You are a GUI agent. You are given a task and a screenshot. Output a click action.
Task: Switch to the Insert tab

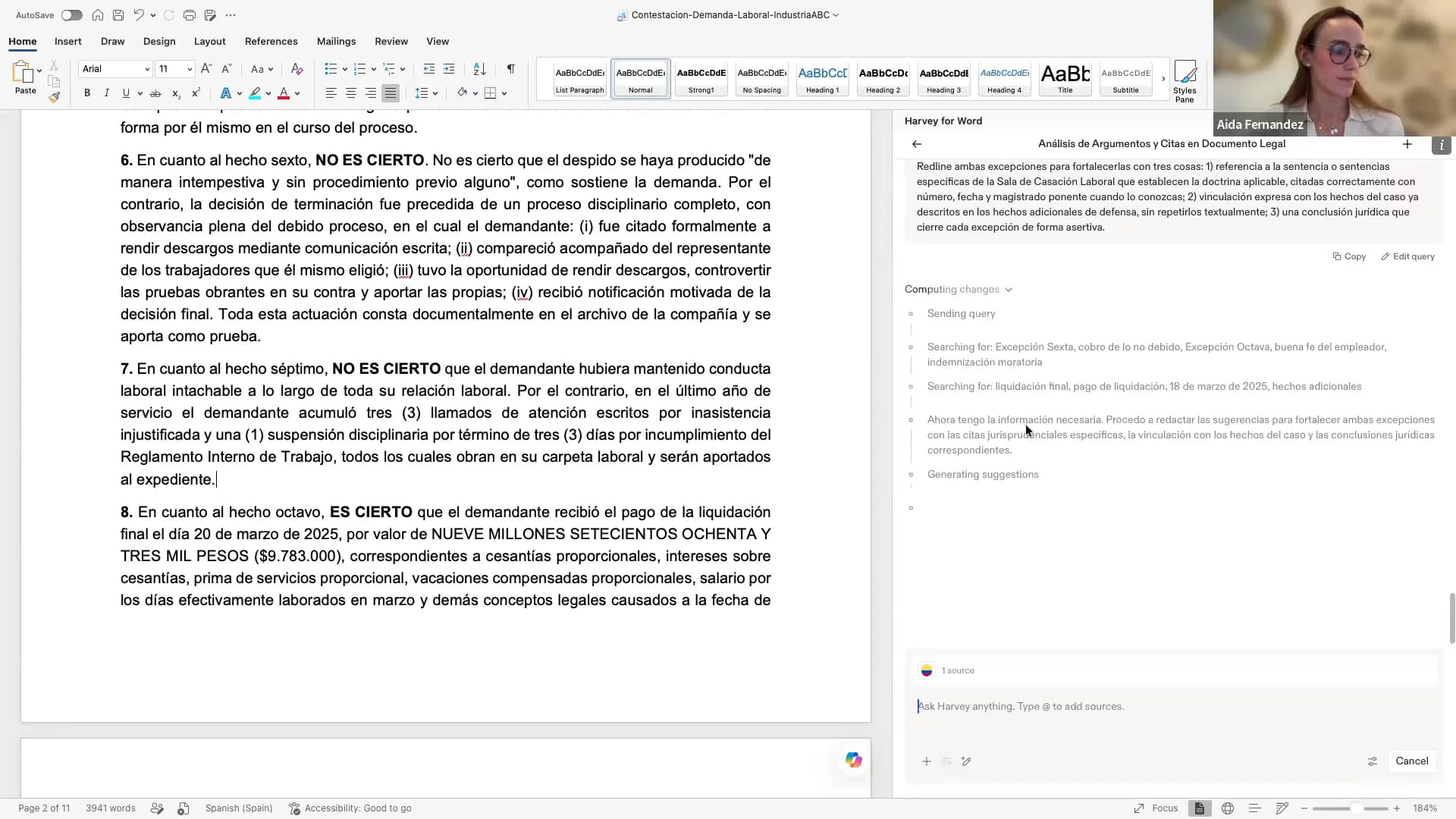pos(68,41)
